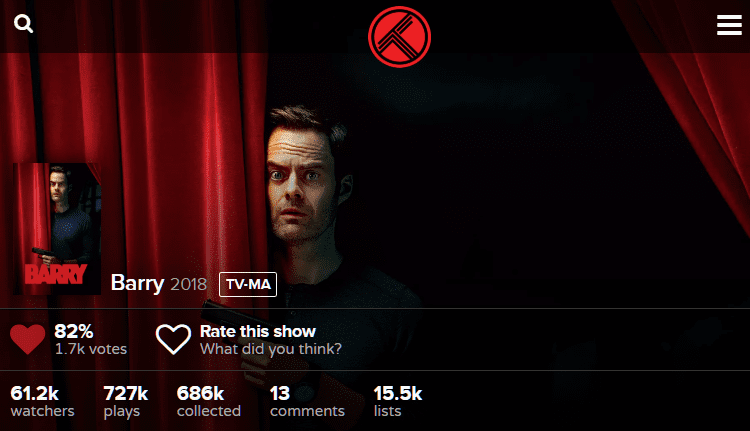Screen dimensions: 750x431
Task: View the 13 comments
Action: [307, 402]
